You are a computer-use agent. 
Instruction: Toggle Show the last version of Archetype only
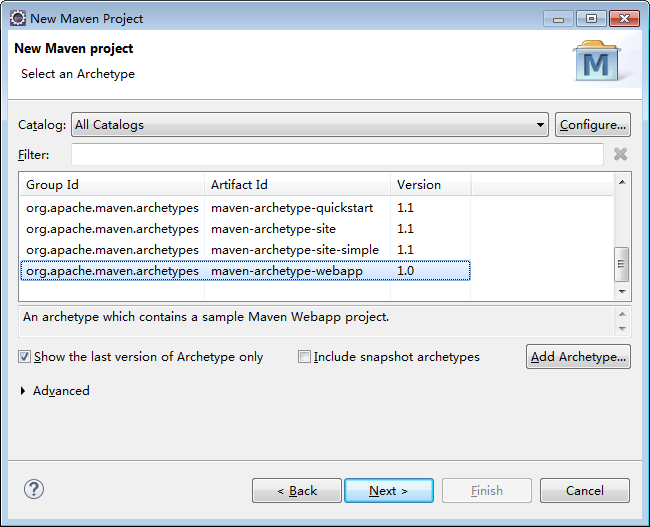click(24, 357)
